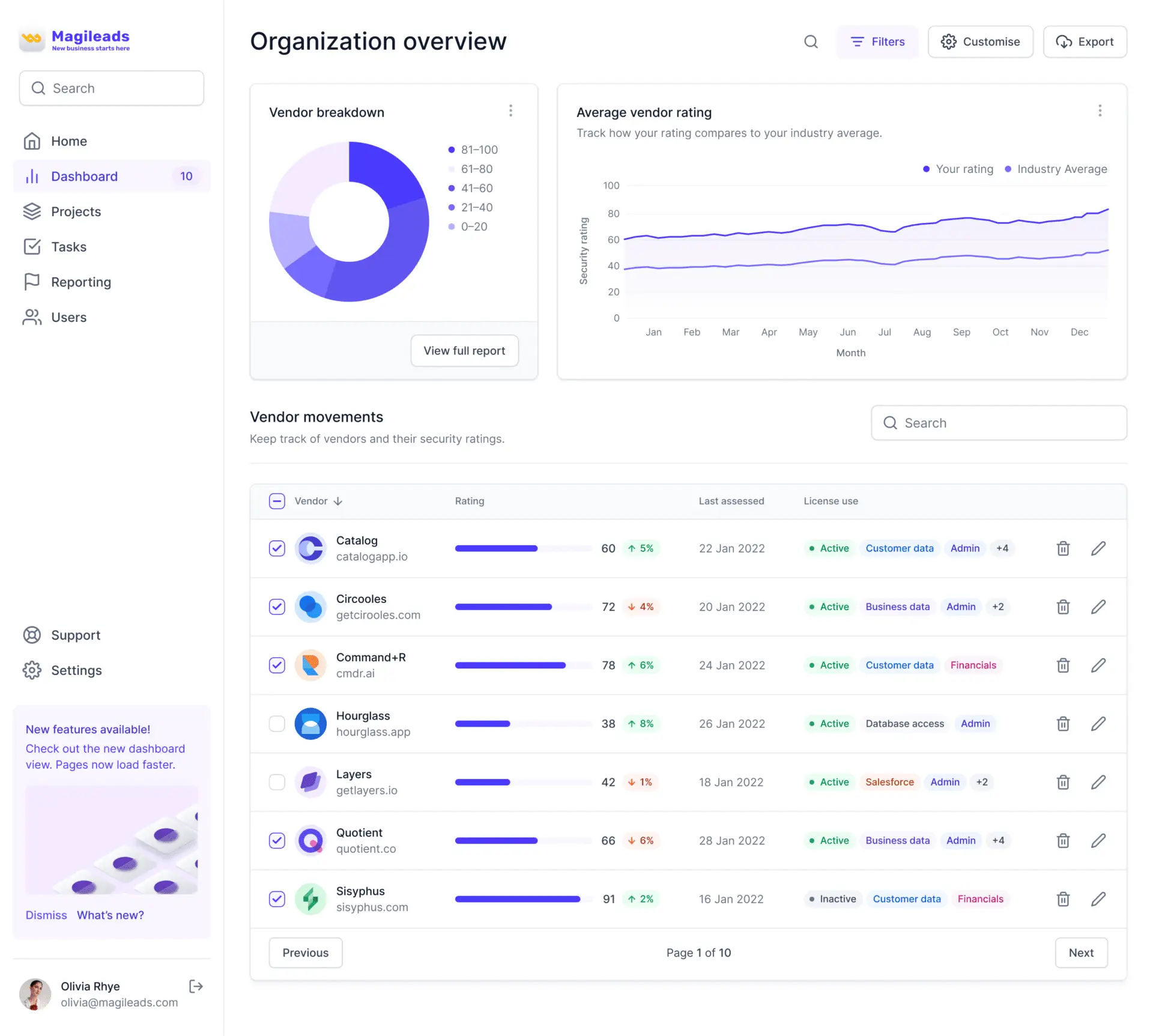Check the Layers row checkbox
The width and height of the screenshot is (1153, 1036).
click(x=277, y=782)
